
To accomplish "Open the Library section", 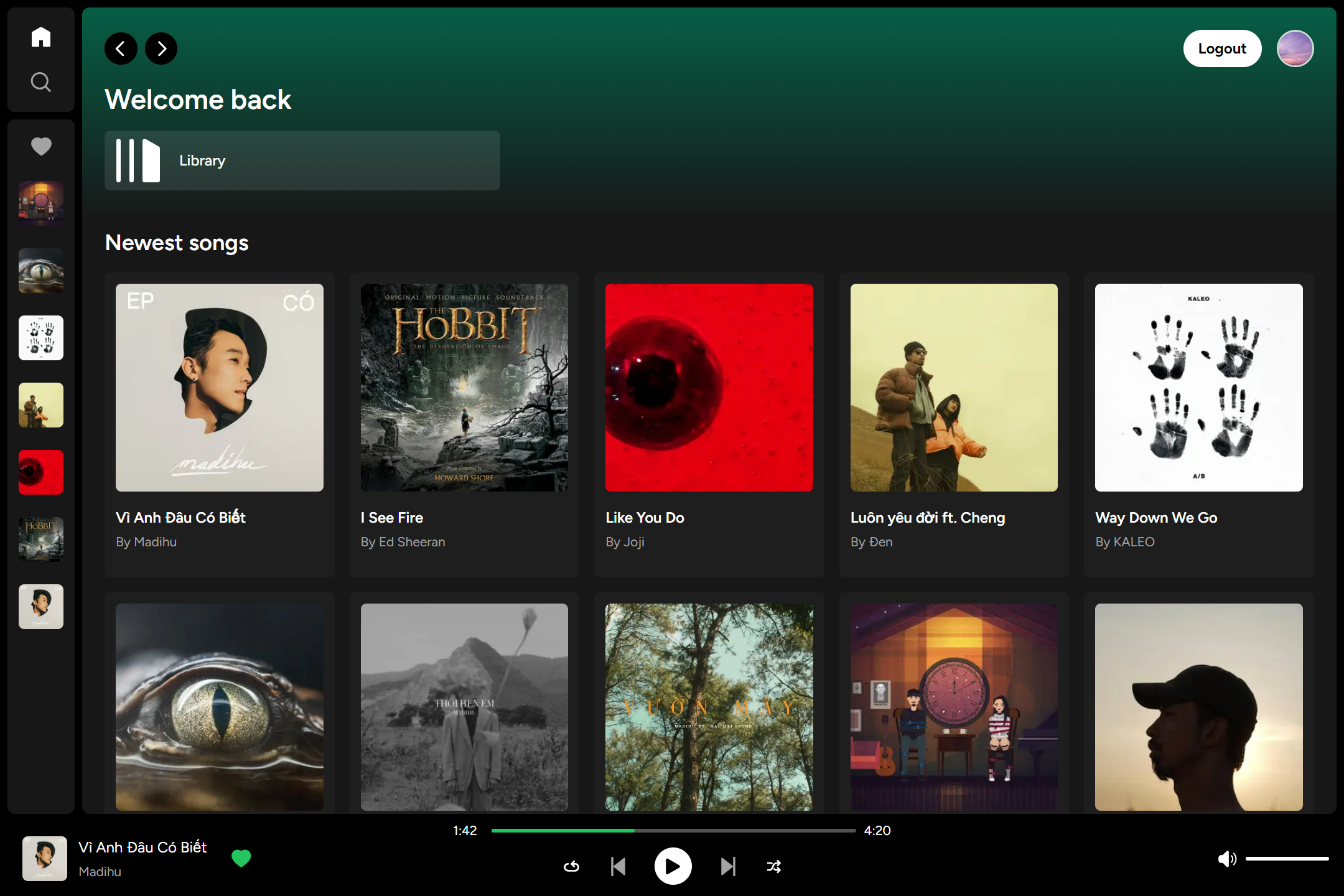I will [x=302, y=160].
